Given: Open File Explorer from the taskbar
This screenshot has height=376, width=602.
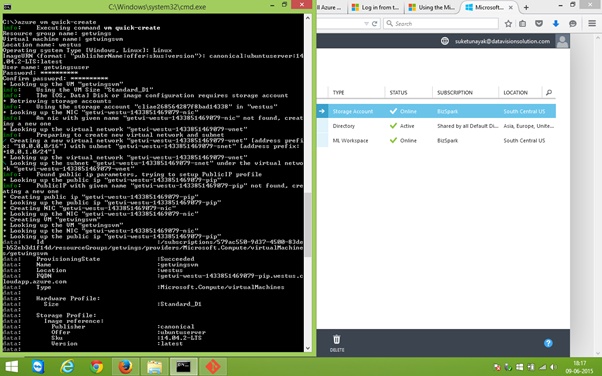Looking at the screenshot, I should (x=155, y=367).
